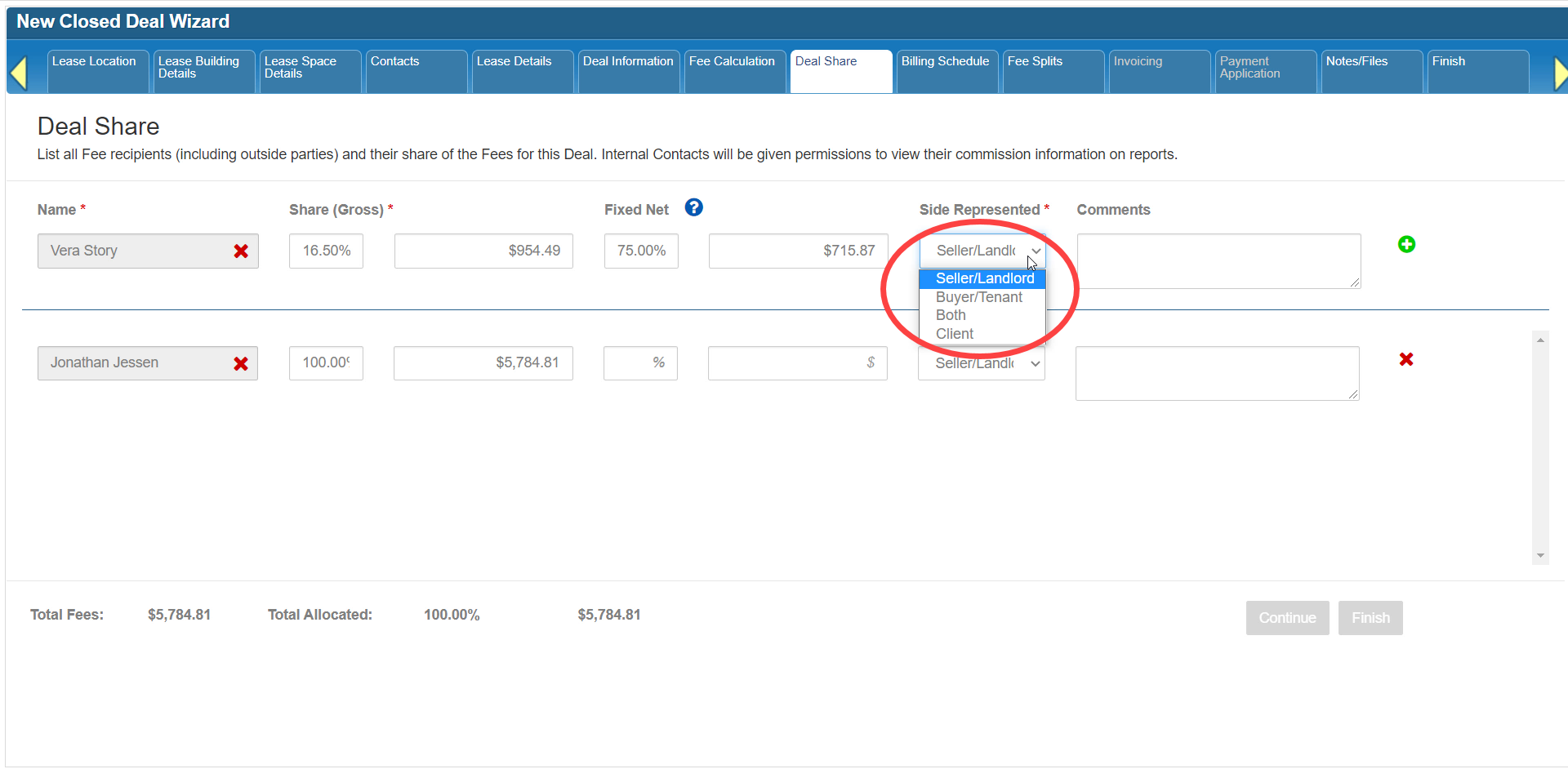Select Jonathan Jessen's empty Fixed Net percent field
The width and height of the screenshot is (1568, 769).
point(640,363)
